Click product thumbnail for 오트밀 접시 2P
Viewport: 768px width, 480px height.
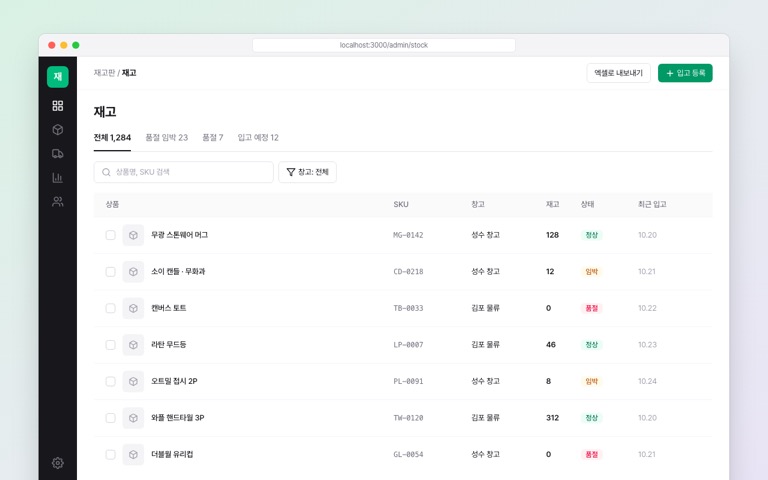click(133, 381)
